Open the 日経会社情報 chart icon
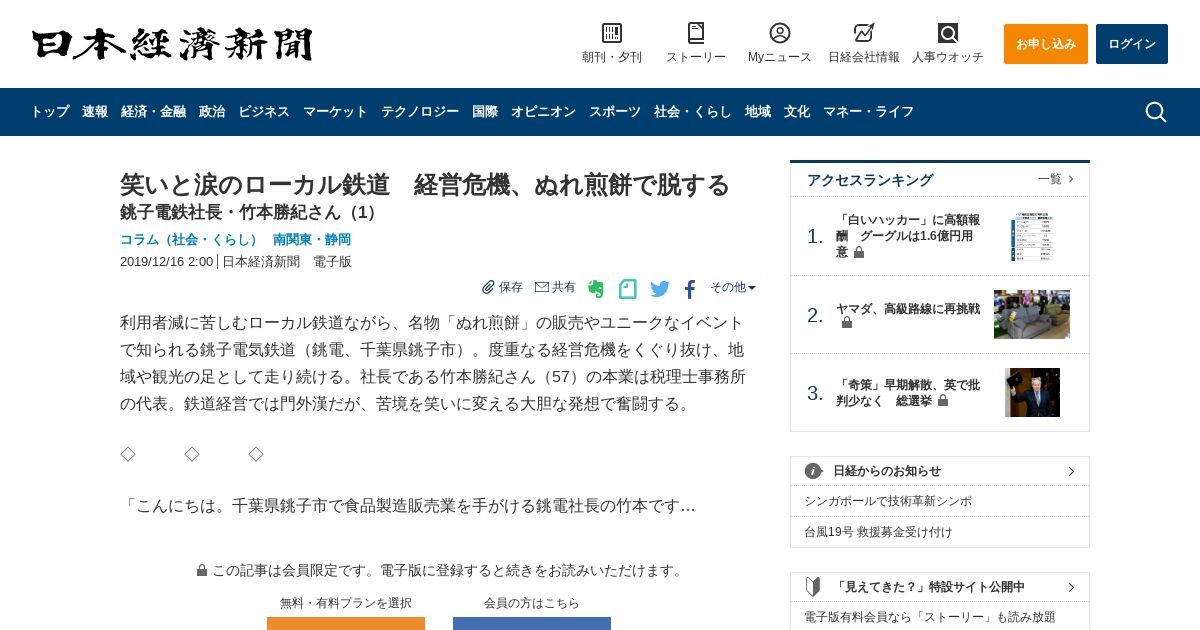This screenshot has width=1200, height=630. pyautogui.click(x=864, y=33)
